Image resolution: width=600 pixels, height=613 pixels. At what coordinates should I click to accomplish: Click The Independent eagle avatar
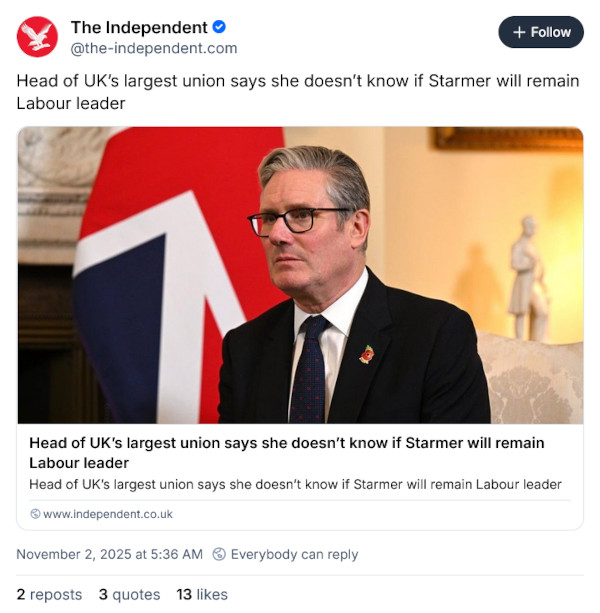[x=37, y=37]
